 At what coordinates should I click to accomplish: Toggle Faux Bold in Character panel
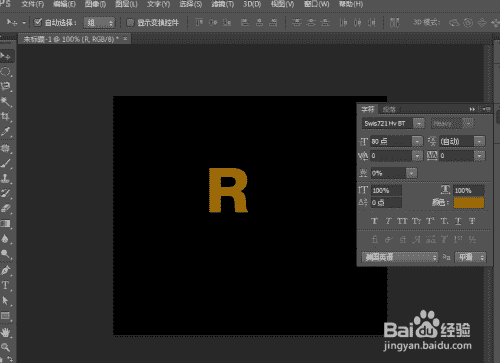(374, 221)
